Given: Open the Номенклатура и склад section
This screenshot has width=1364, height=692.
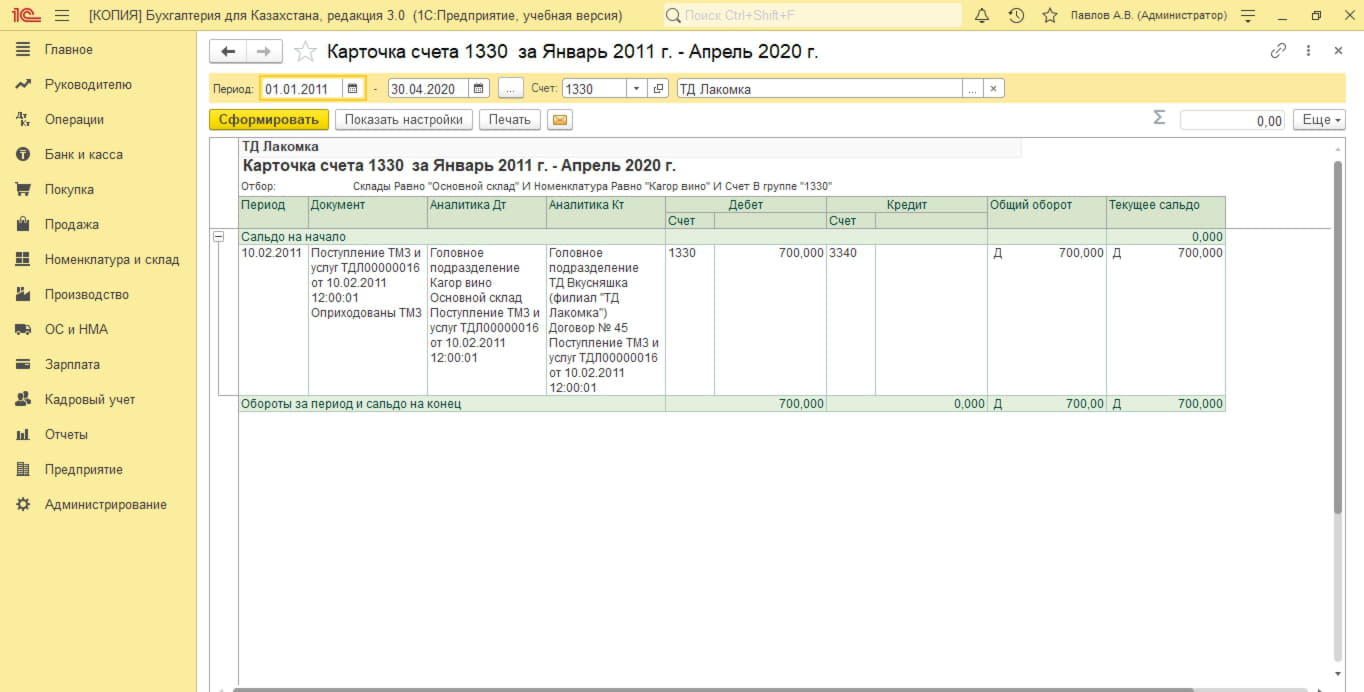Looking at the screenshot, I should tap(111, 260).
